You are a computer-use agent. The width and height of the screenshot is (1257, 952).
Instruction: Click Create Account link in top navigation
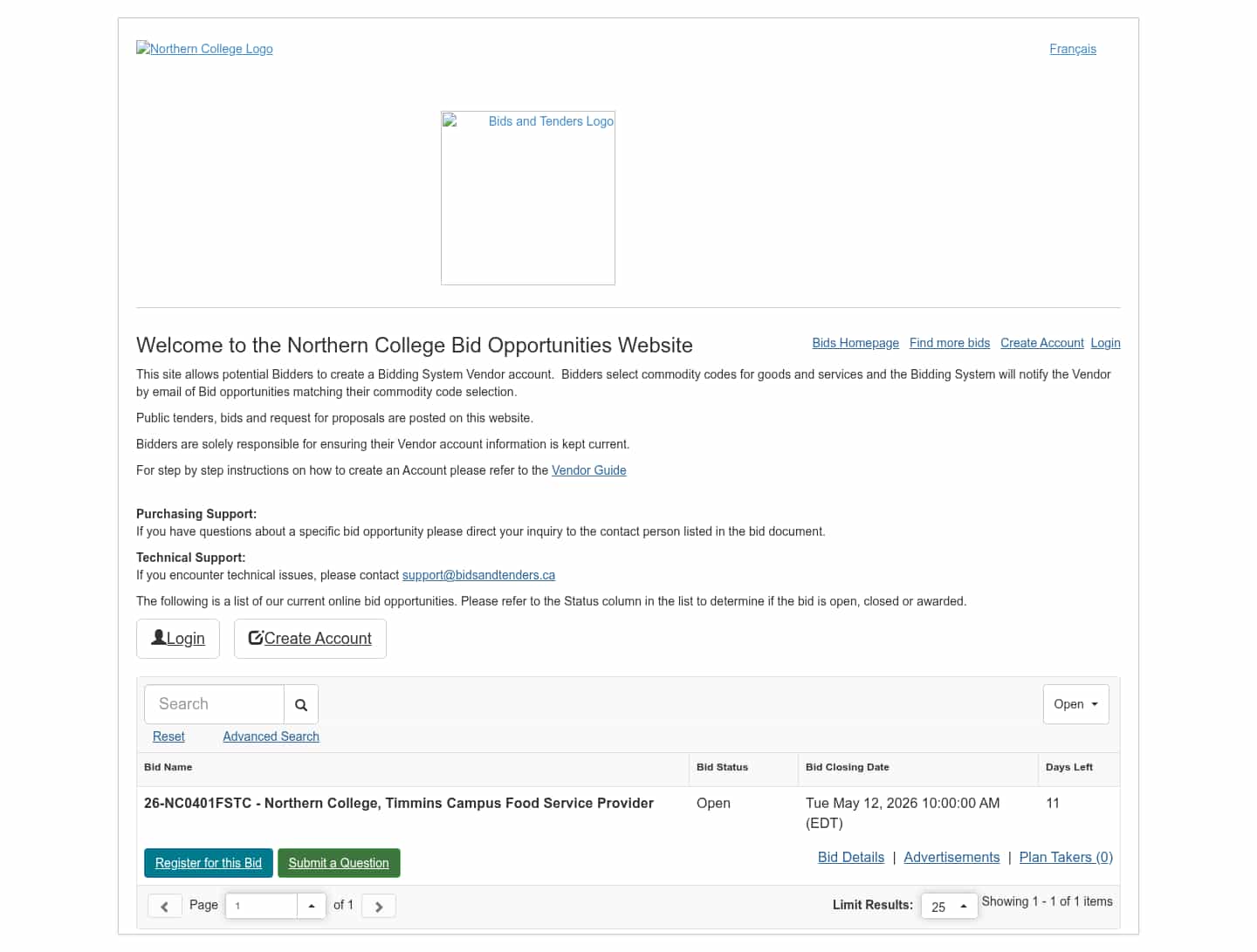pos(1042,343)
